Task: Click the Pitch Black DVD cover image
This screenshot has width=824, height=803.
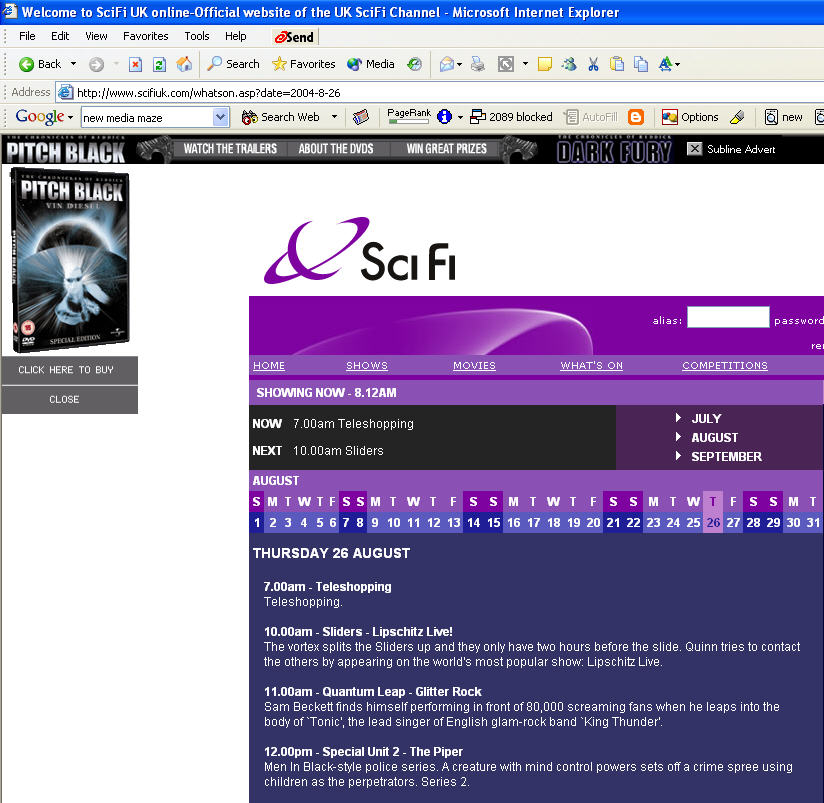Action: click(70, 260)
